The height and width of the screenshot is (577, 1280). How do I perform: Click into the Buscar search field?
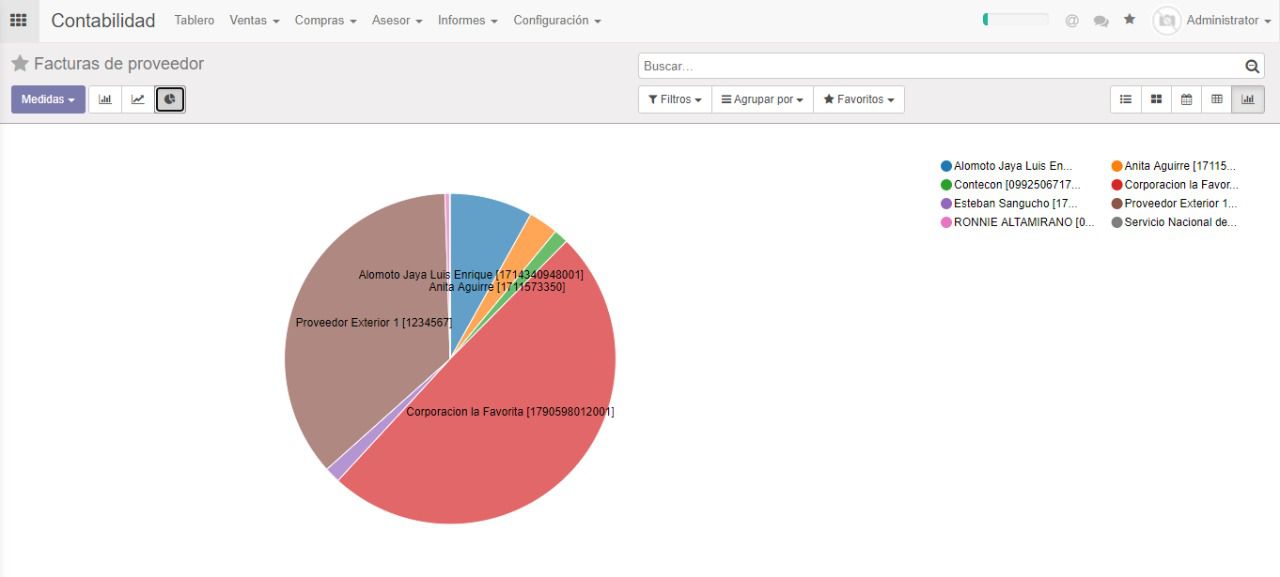point(940,66)
